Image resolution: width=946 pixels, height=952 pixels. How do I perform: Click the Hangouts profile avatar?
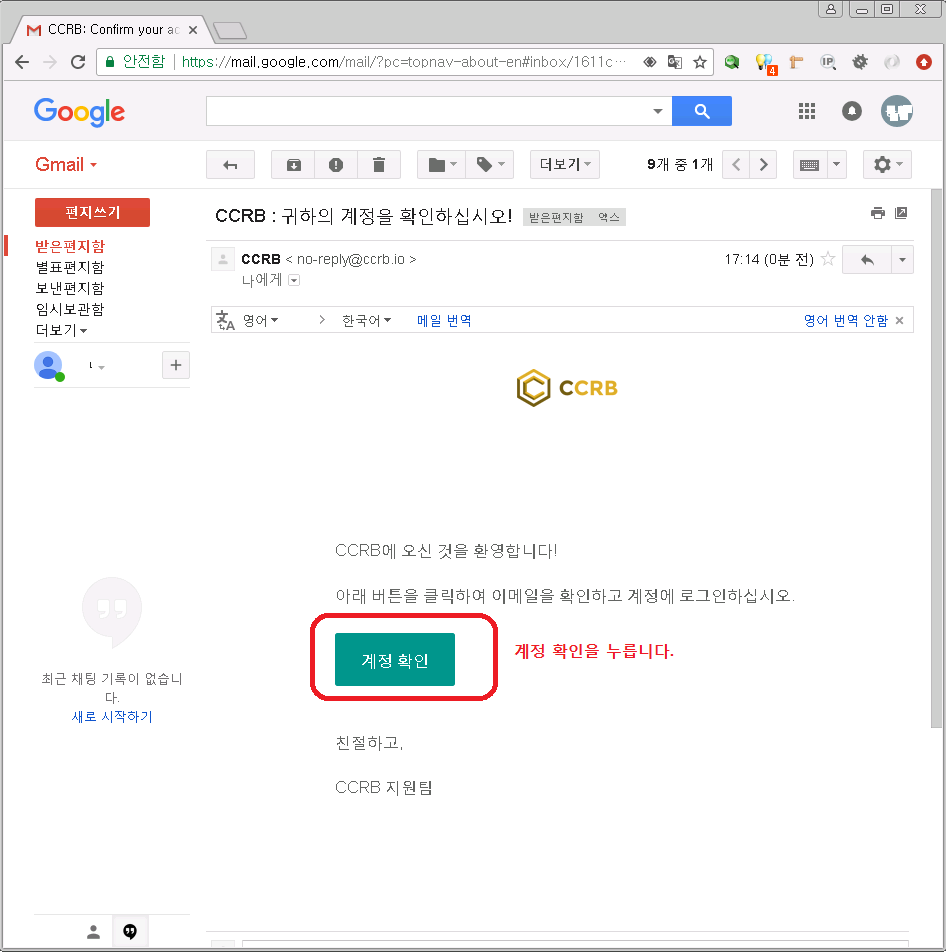coord(49,366)
